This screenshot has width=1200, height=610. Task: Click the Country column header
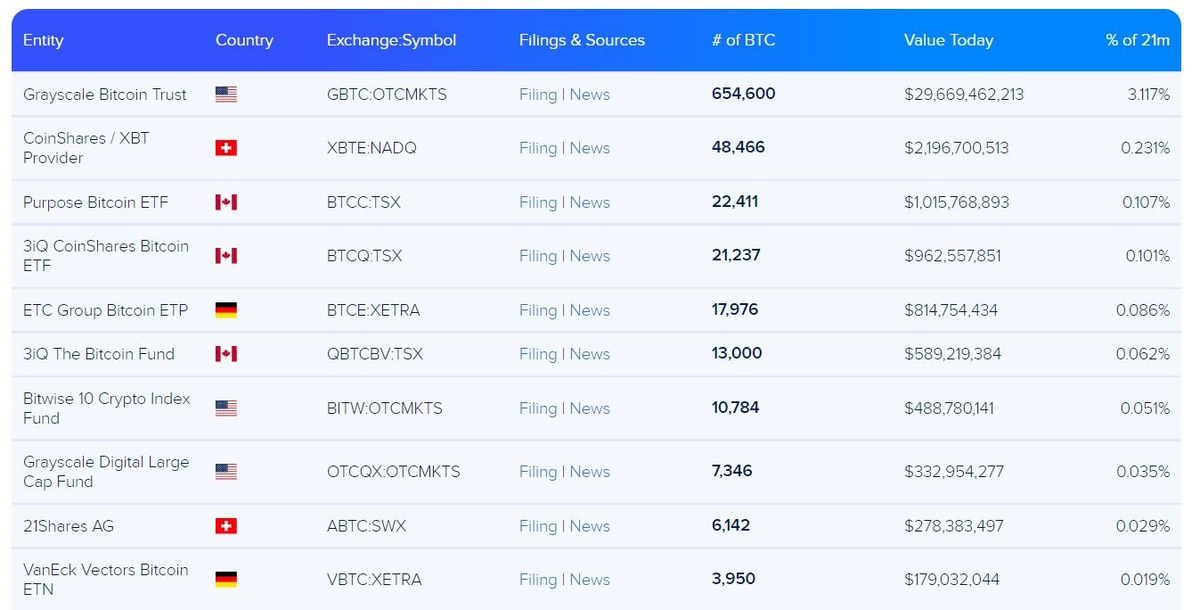(x=243, y=40)
